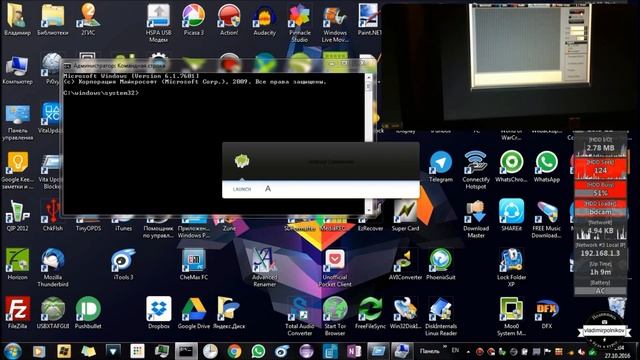
Task: Click the EN language indicator in taskbar
Action: [455, 350]
